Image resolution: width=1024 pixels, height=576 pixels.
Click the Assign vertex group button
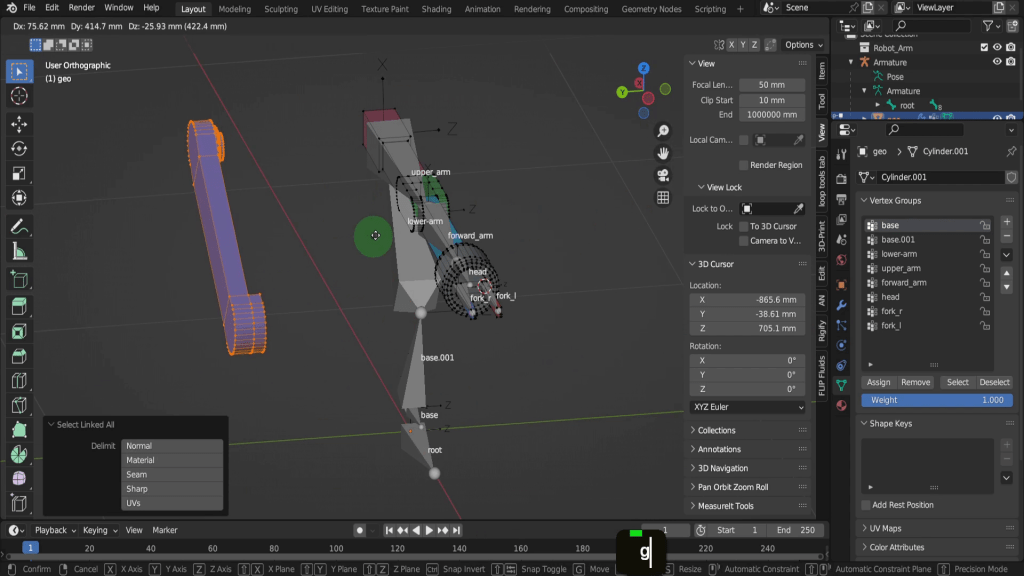(878, 382)
